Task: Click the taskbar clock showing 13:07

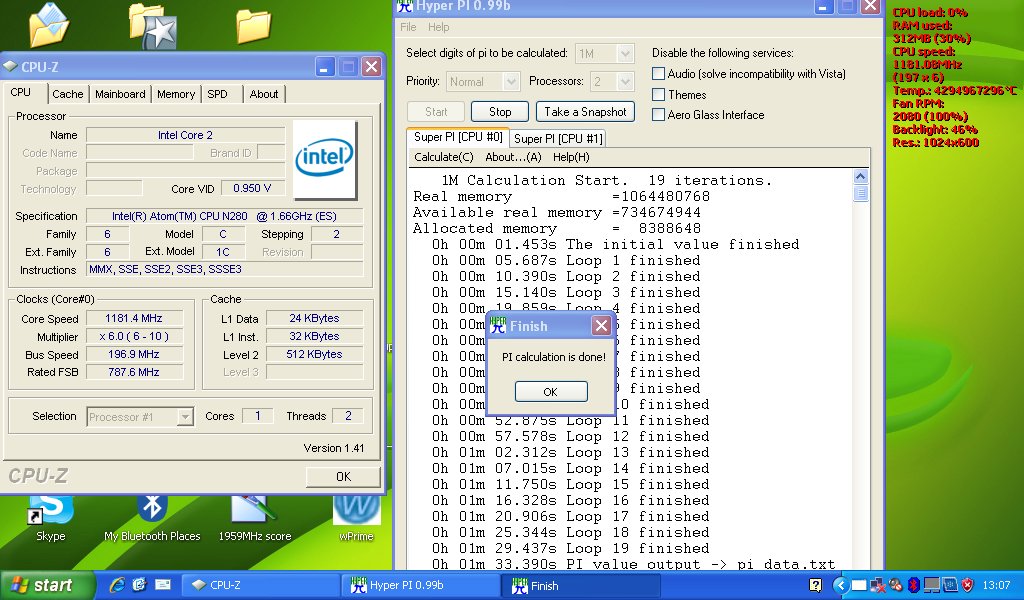Action: [x=996, y=585]
